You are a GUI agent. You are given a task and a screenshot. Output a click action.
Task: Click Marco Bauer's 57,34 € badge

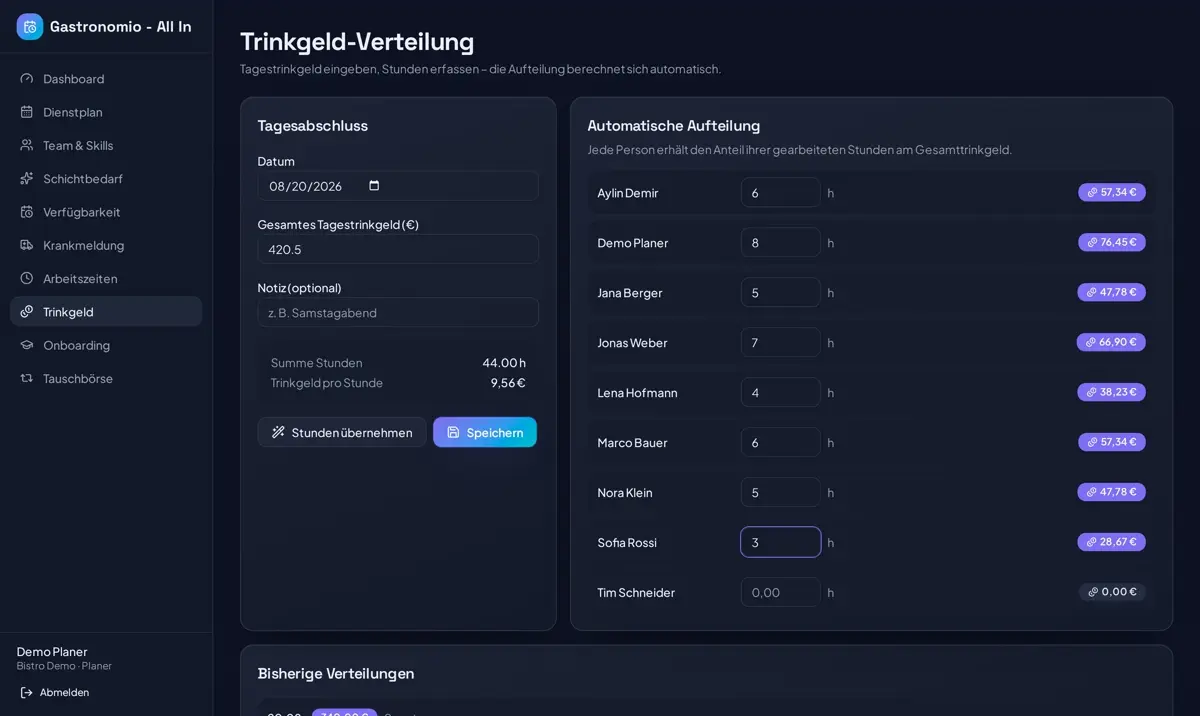click(1112, 442)
